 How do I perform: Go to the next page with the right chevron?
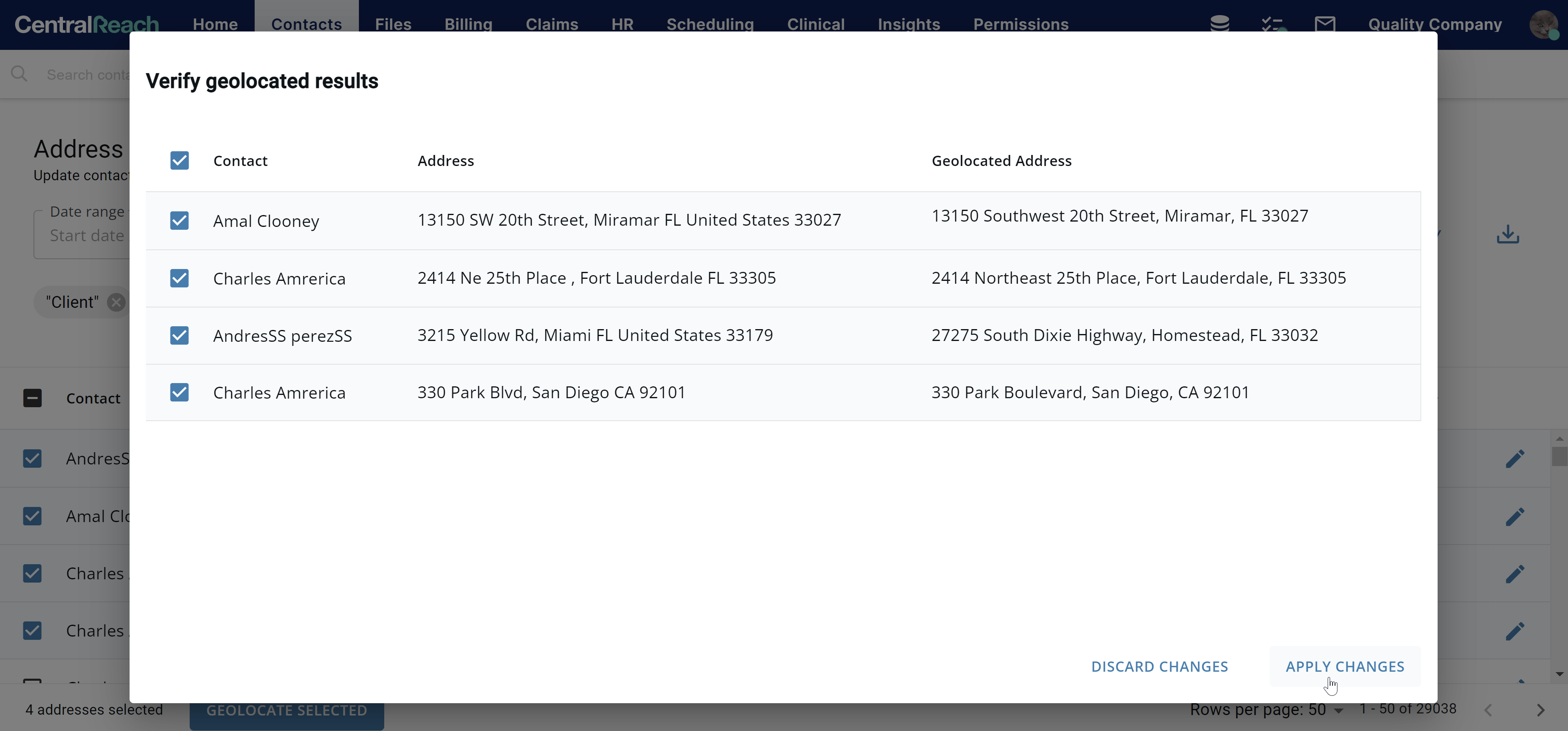click(1540, 710)
